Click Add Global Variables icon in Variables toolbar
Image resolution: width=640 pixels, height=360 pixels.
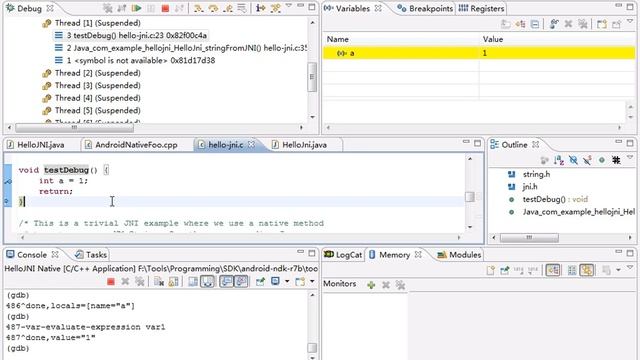553,24
